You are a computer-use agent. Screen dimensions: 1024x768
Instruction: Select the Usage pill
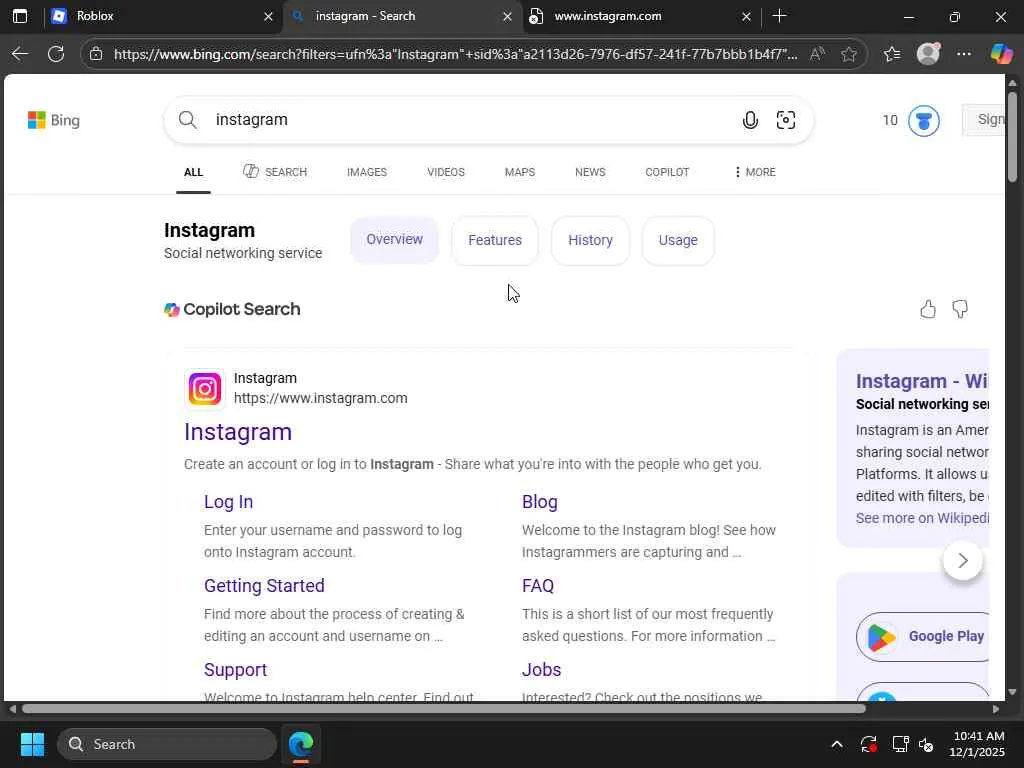pos(678,240)
